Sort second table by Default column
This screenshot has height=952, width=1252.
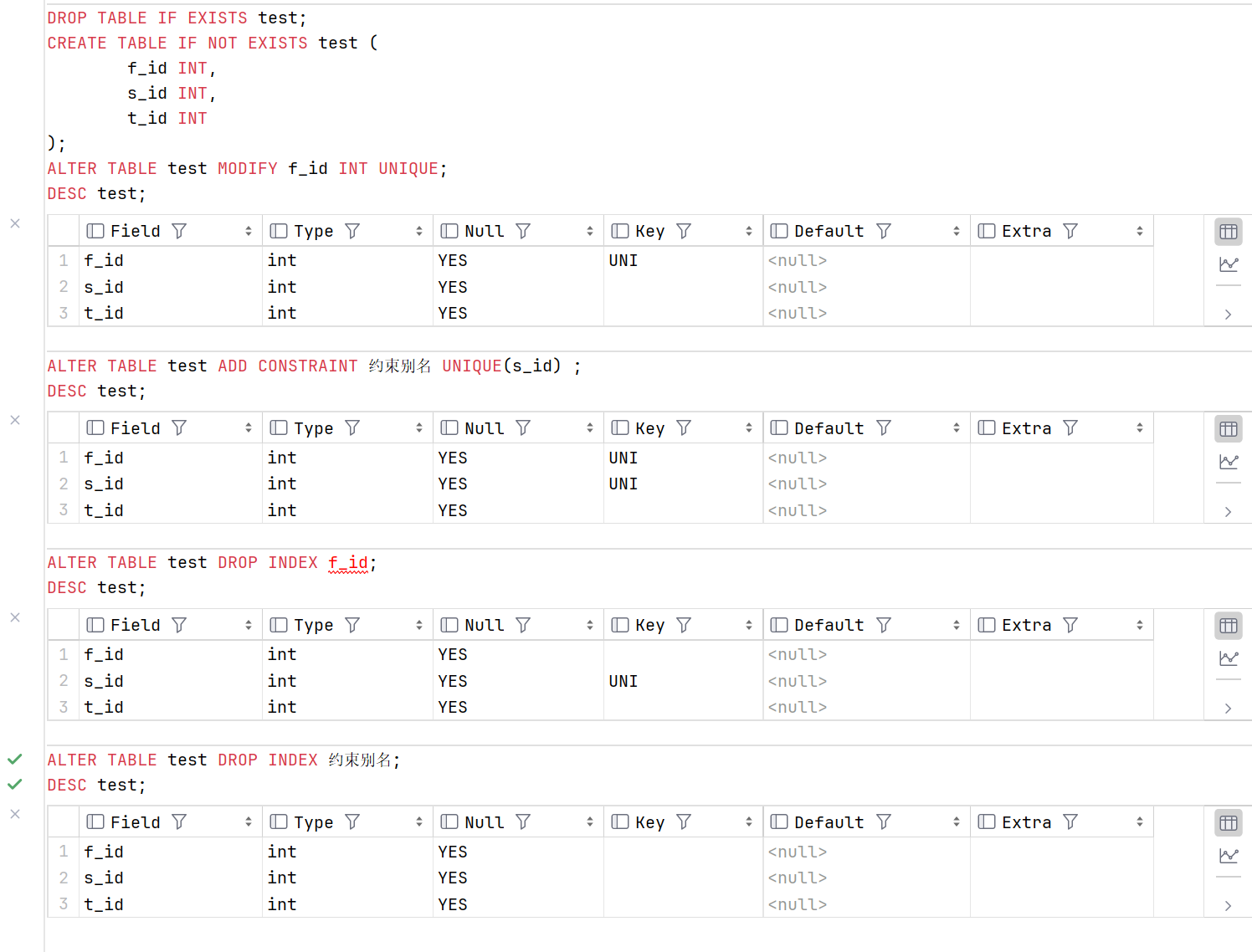pos(957,428)
